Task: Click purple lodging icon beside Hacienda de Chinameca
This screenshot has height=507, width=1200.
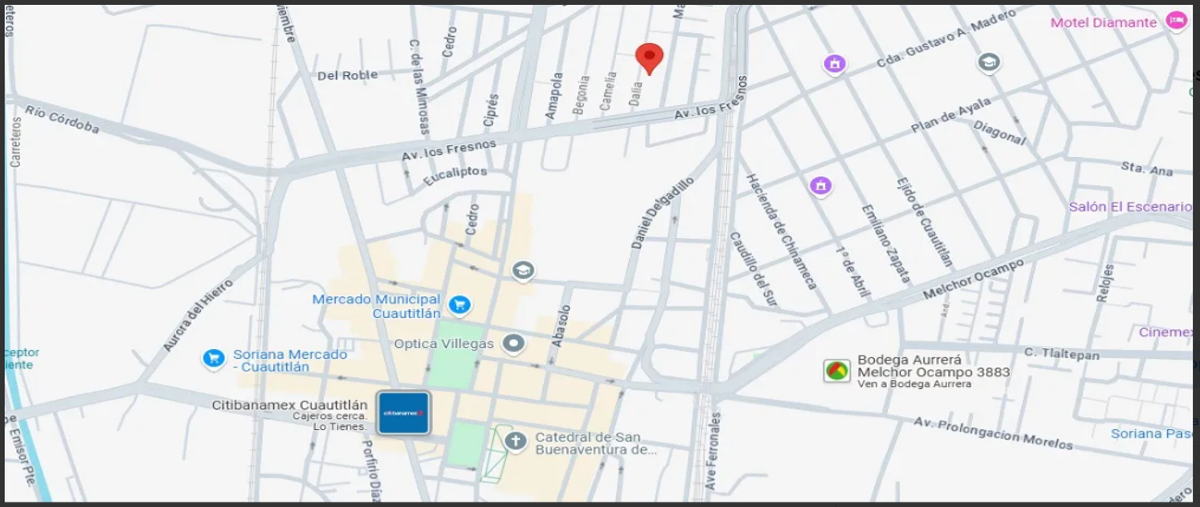Action: tap(820, 186)
